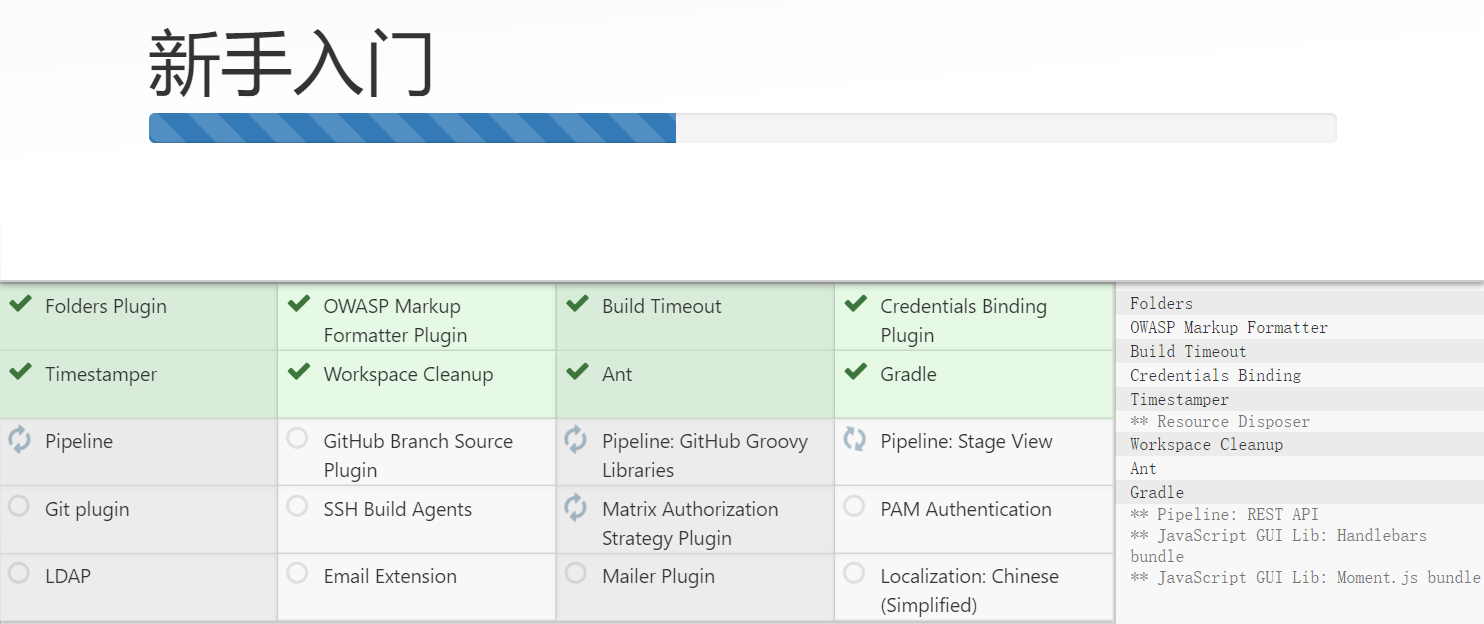Image resolution: width=1484 pixels, height=624 pixels.
Task: Select the Matrix Authorization Strategy Plugin label
Action: (x=690, y=523)
